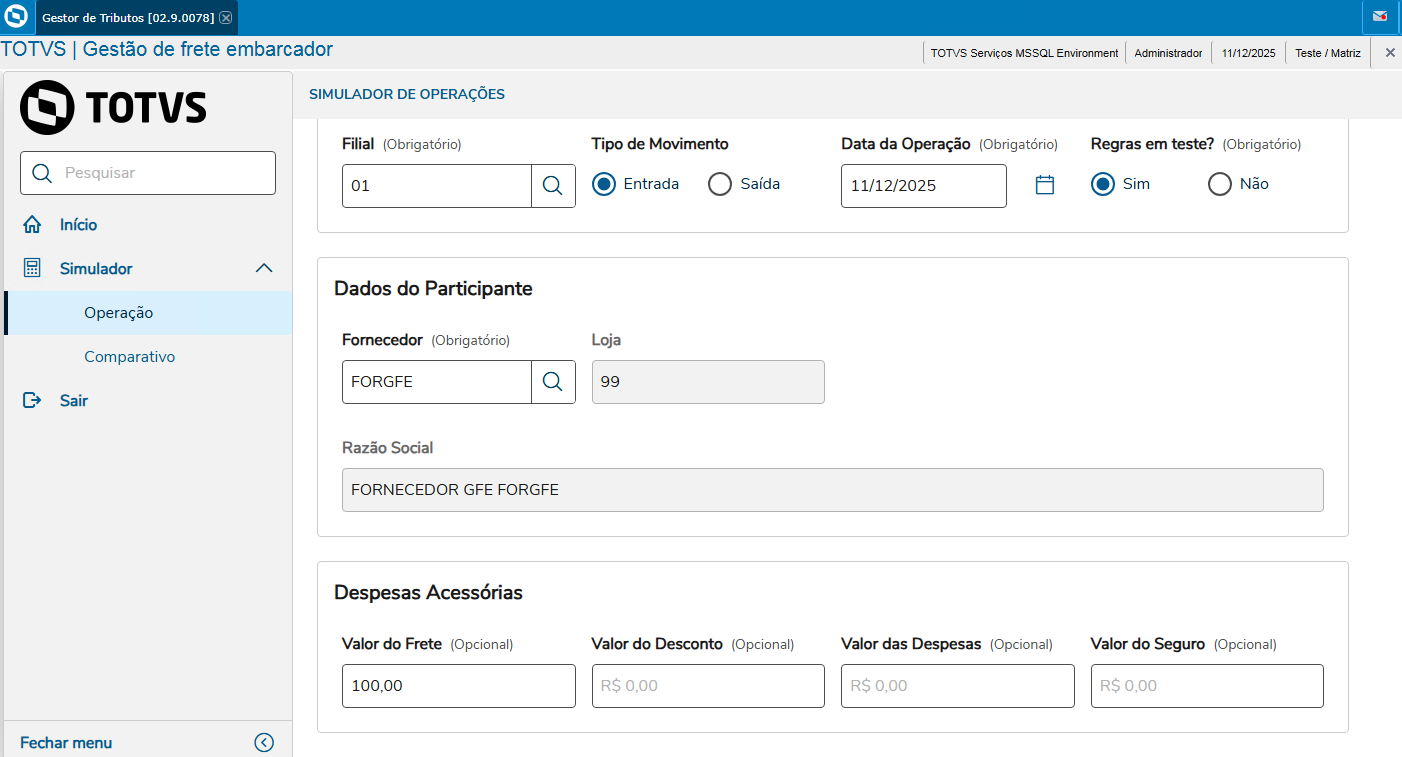The width and height of the screenshot is (1402, 757).
Task: Click the Tipo de Movimento label
Action: coord(660,144)
